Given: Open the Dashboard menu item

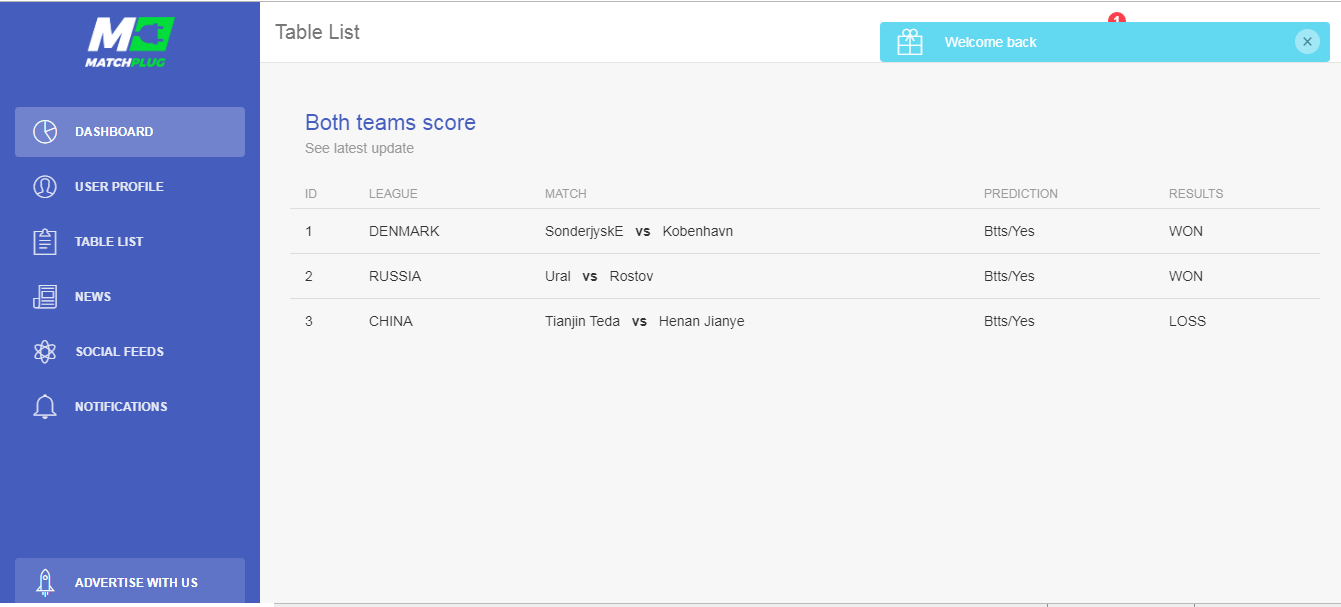Looking at the screenshot, I should click(114, 132).
